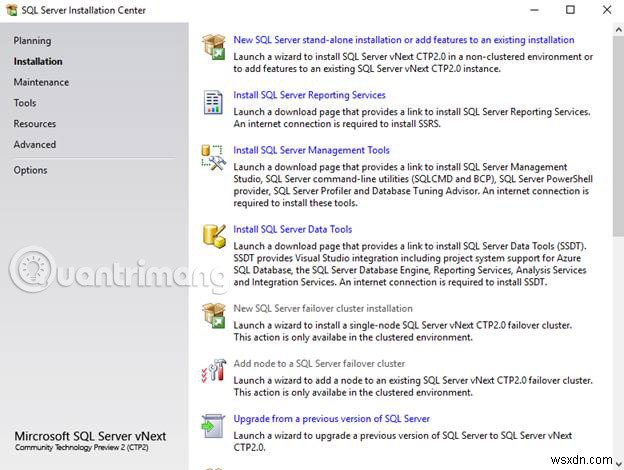Click New SQL Server failover cluster installation

[323, 308]
